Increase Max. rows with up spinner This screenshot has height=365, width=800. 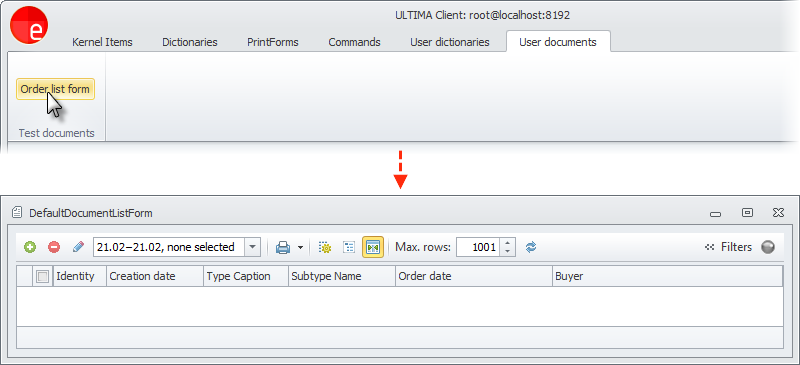507,243
